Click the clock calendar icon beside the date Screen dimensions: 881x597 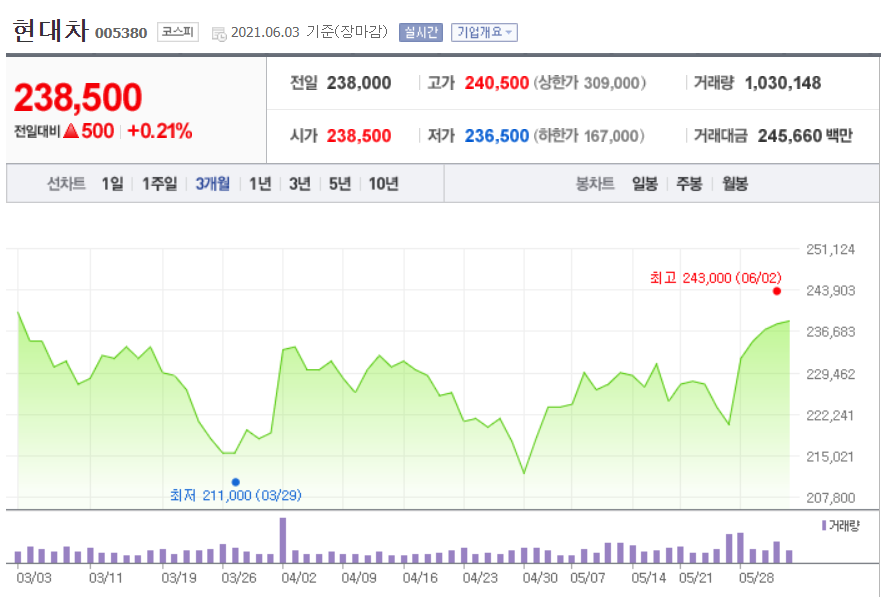pos(219,34)
